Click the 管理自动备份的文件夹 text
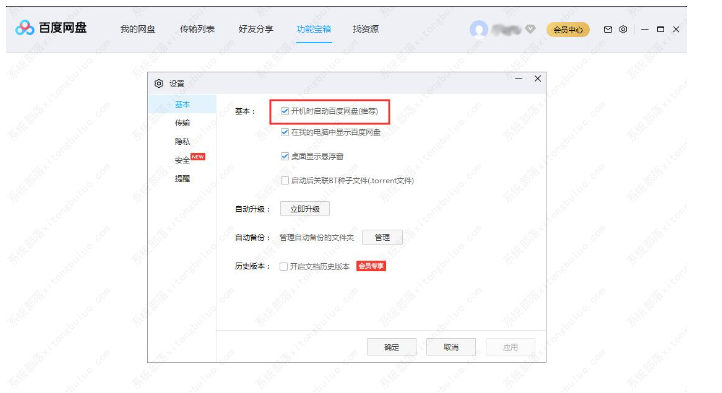The width and height of the screenshot is (722, 393). click(x=317, y=238)
